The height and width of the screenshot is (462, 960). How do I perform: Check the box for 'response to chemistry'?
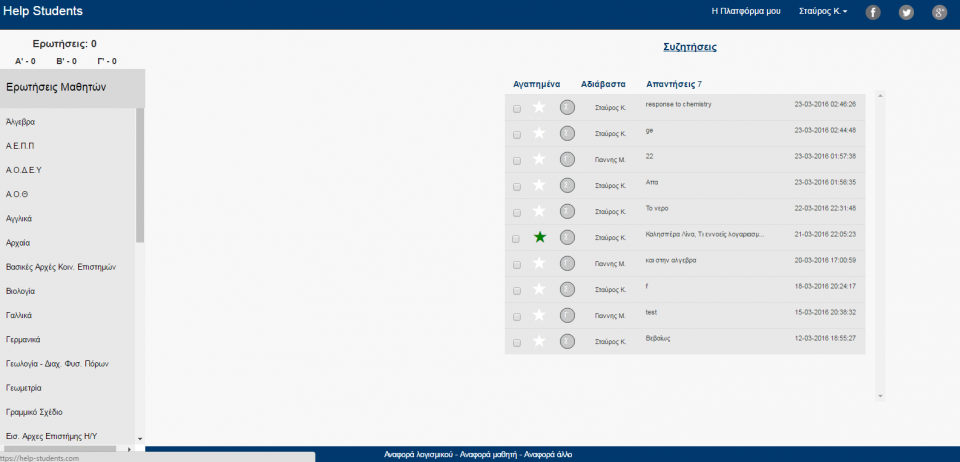point(517,108)
